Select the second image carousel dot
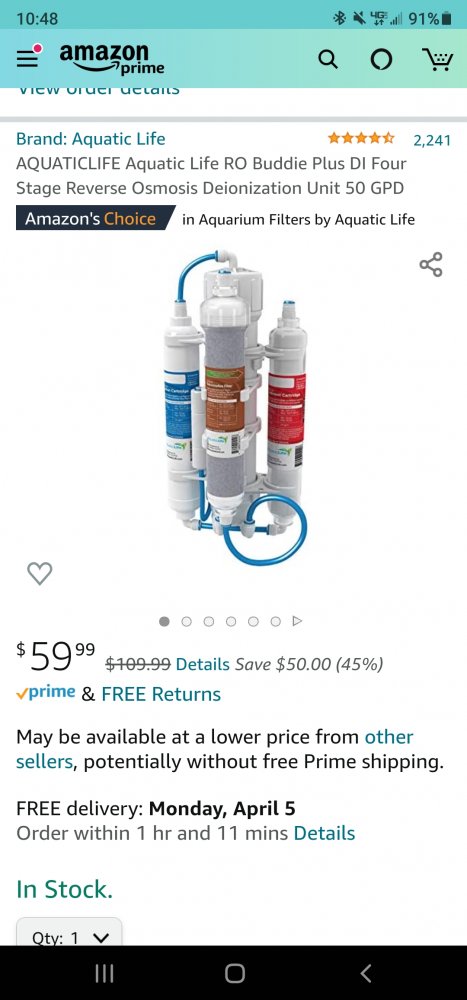This screenshot has height=1000, width=467. (x=186, y=621)
